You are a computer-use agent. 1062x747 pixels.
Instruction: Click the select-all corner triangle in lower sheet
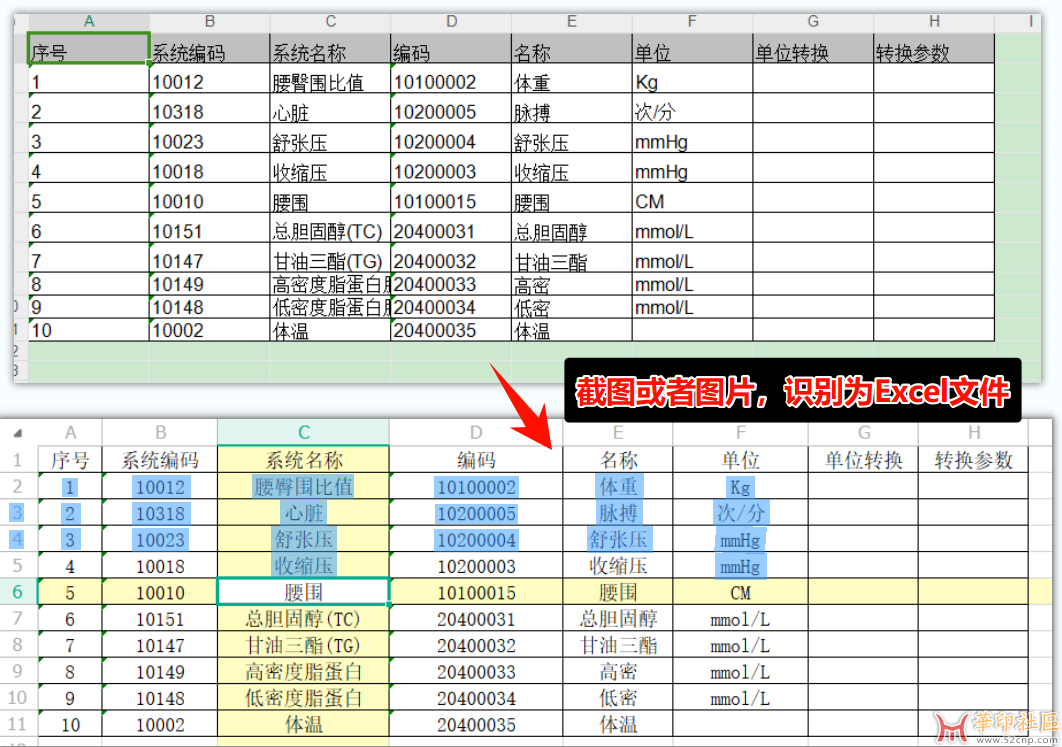(x=18, y=433)
